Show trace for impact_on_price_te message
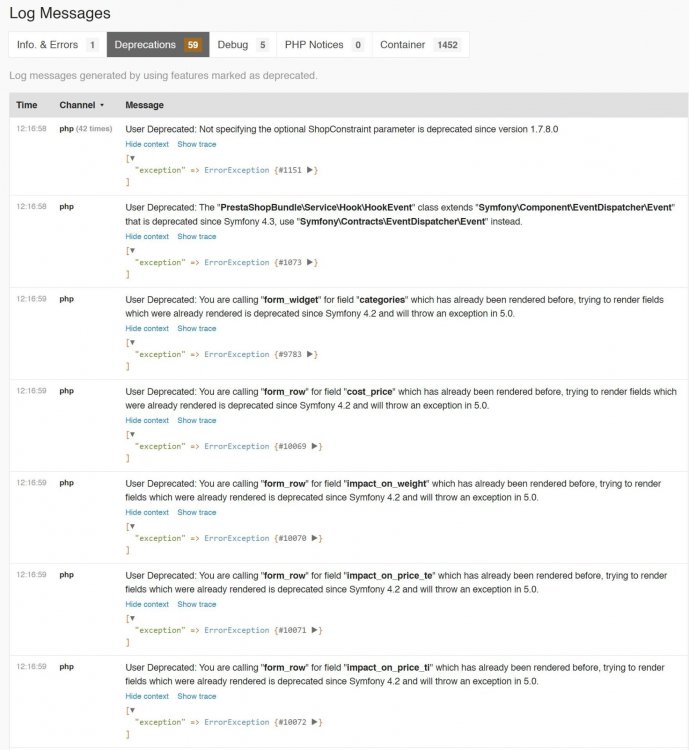The height and width of the screenshot is (750, 689). pyautogui.click(x=197, y=604)
